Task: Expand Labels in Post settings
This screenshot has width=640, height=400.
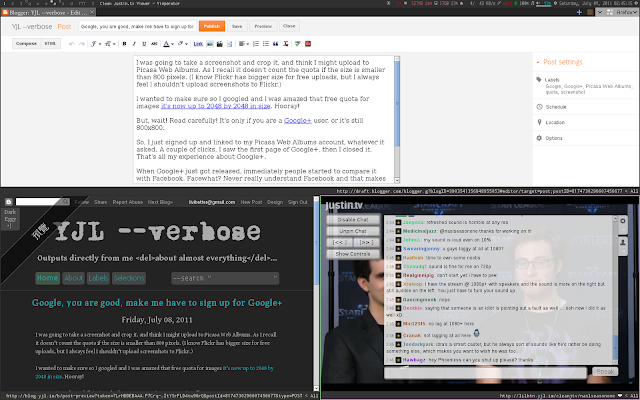Action: 551,80
